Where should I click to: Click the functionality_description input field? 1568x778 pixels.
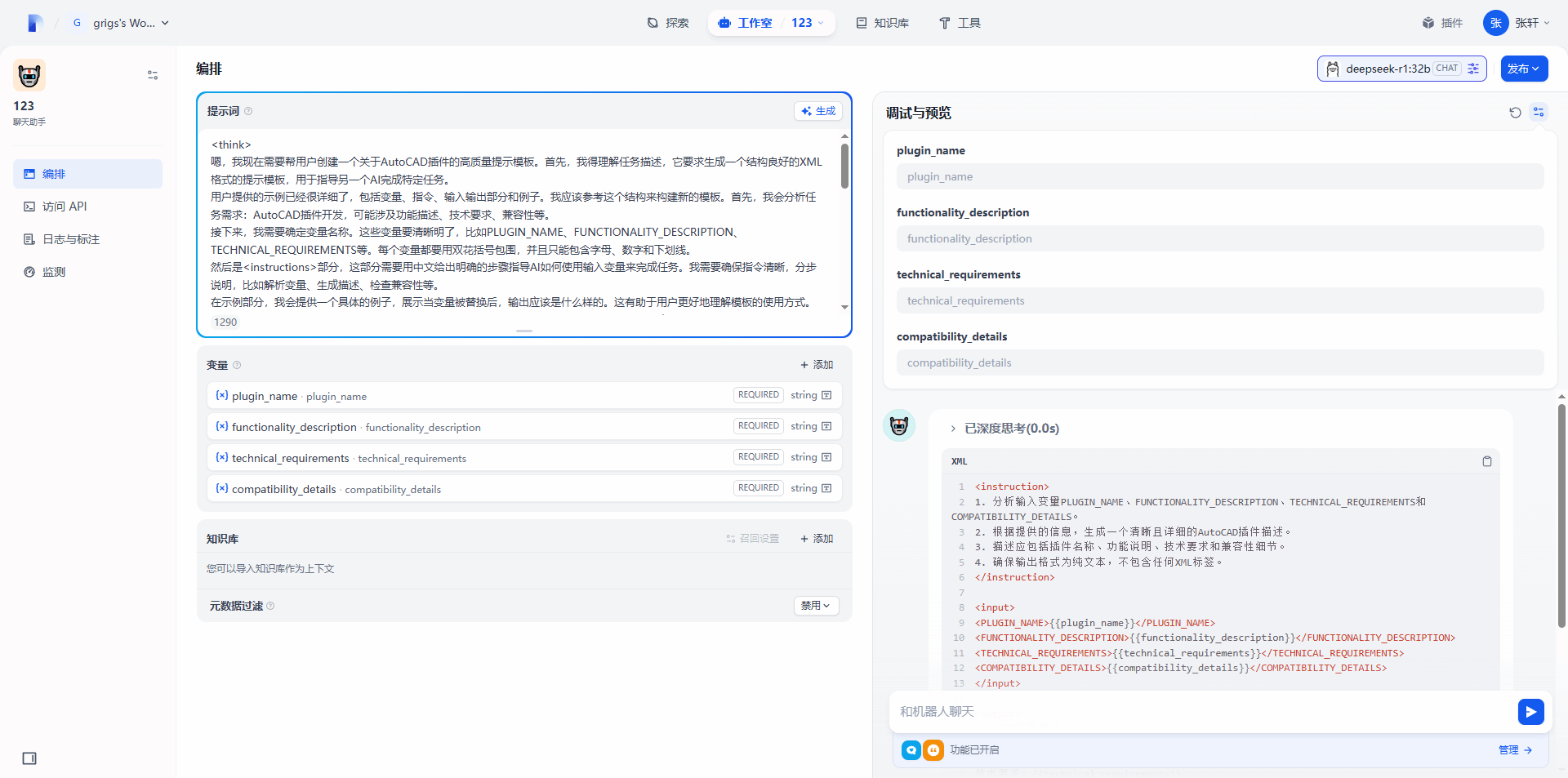[1219, 238]
